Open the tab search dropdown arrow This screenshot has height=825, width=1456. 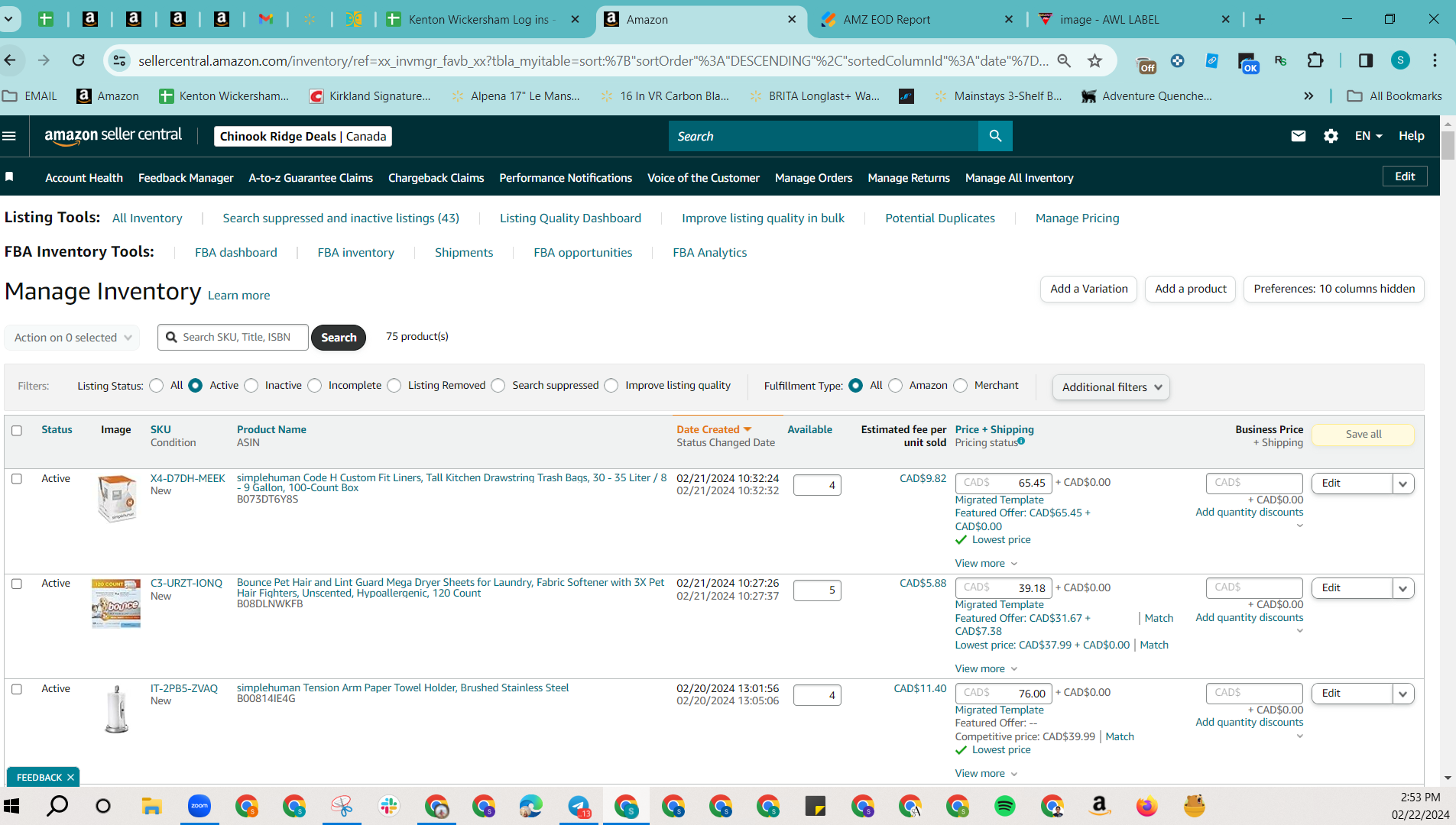[x=9, y=20]
